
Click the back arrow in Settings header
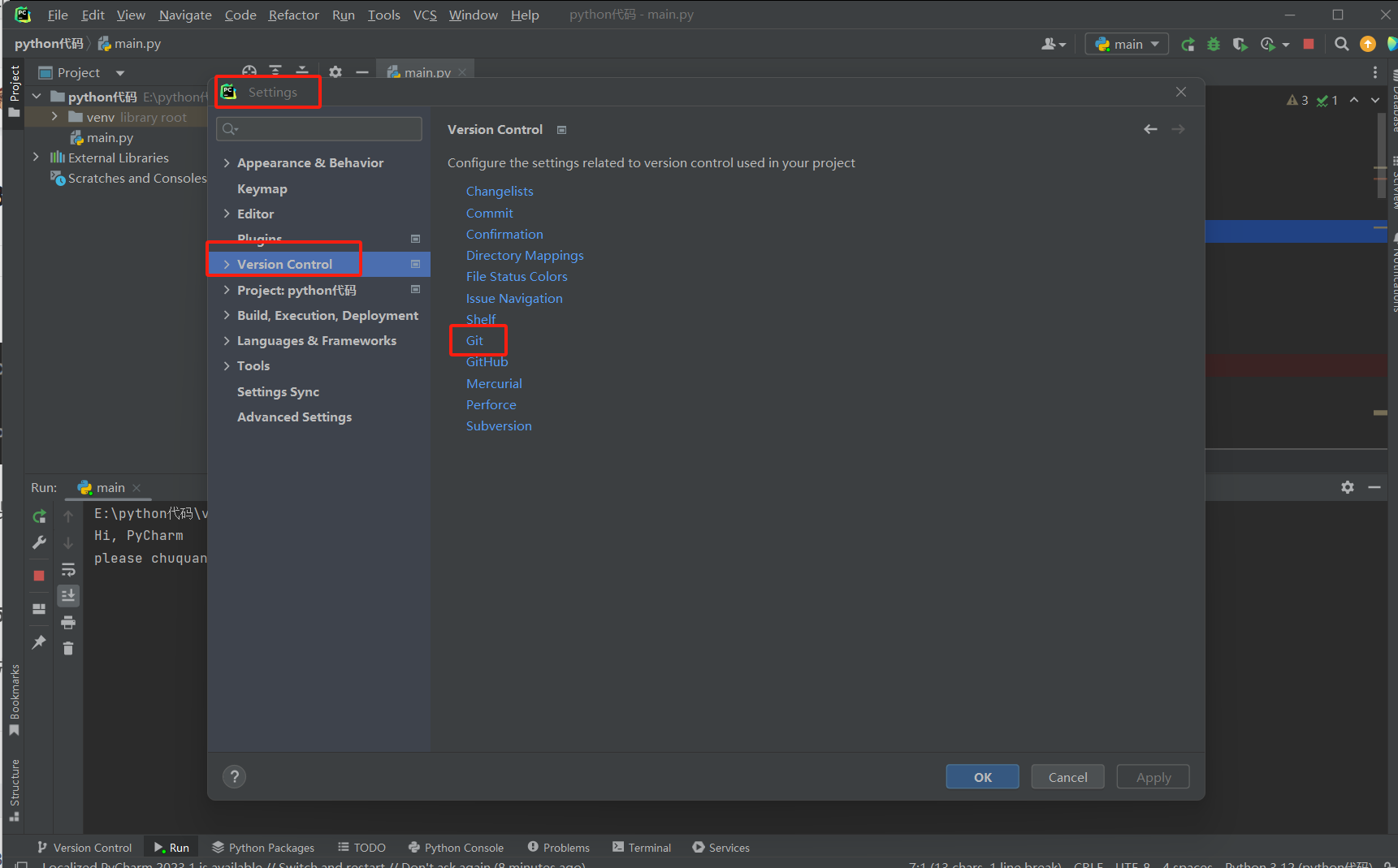1150,130
